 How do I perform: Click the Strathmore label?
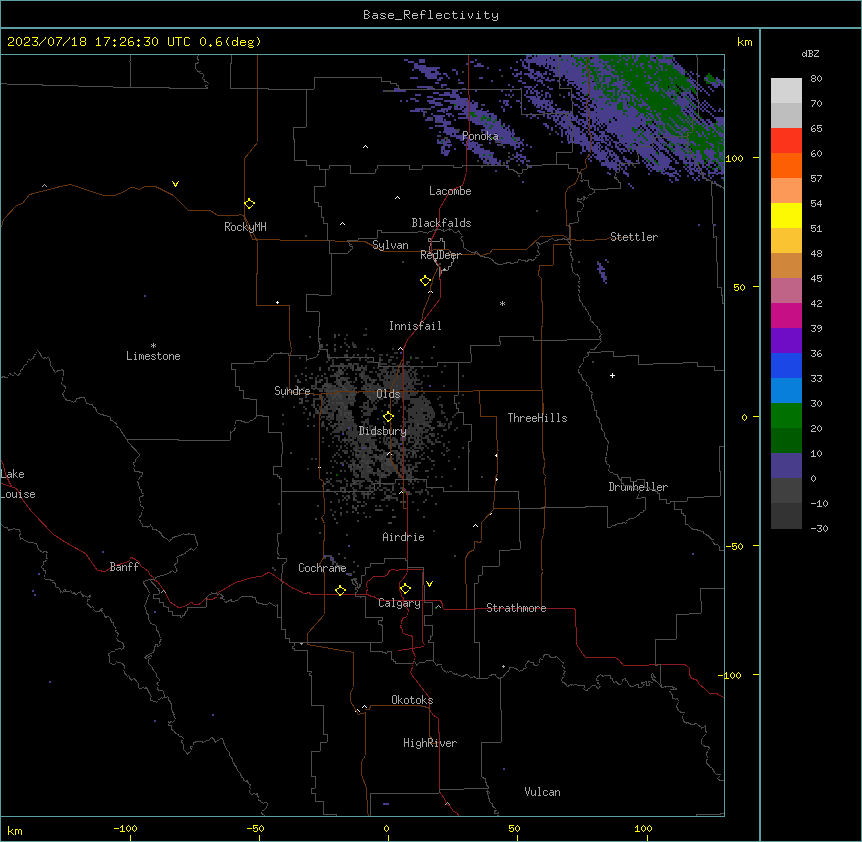point(516,608)
